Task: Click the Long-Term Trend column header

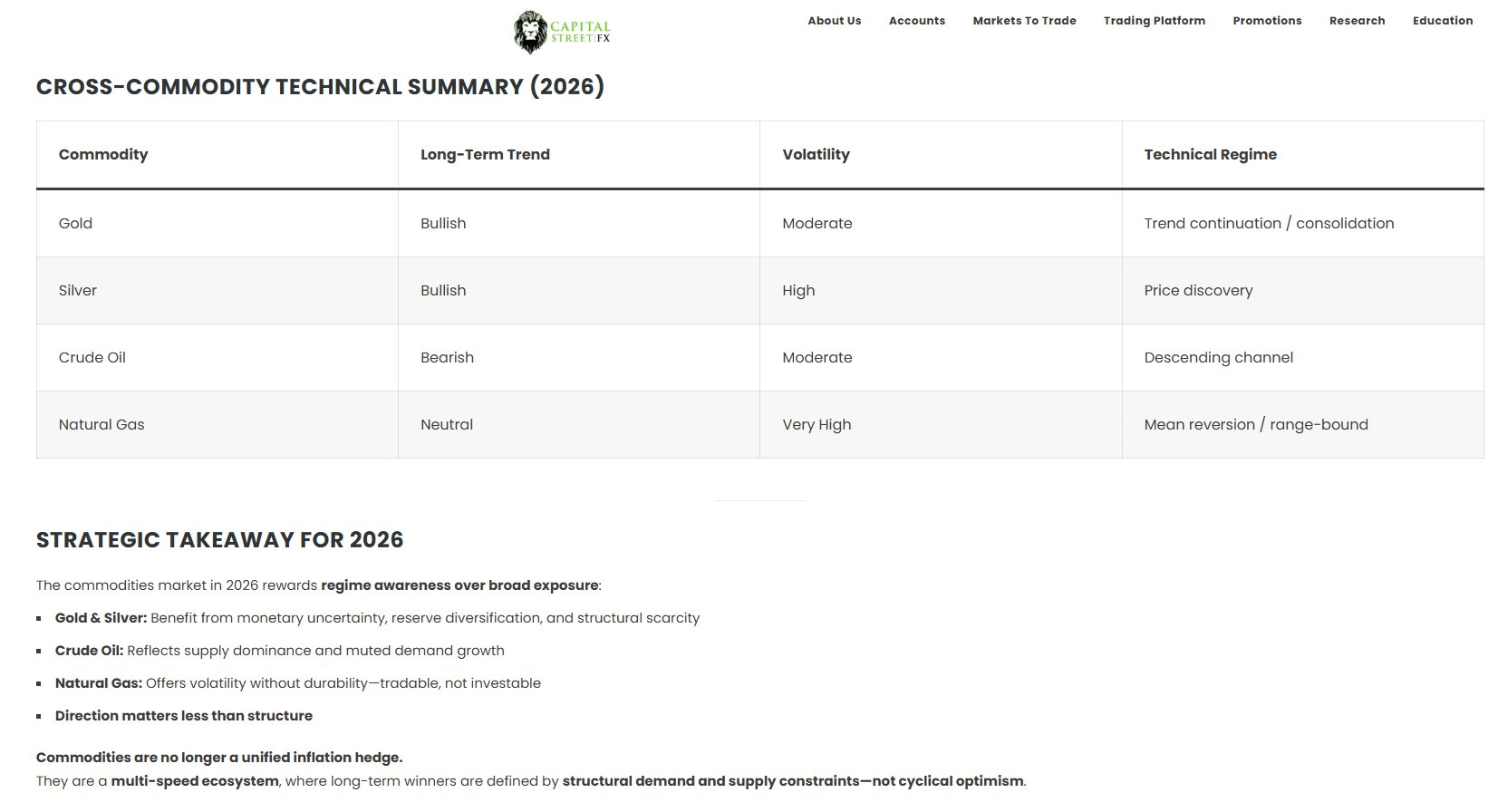Action: [x=485, y=154]
